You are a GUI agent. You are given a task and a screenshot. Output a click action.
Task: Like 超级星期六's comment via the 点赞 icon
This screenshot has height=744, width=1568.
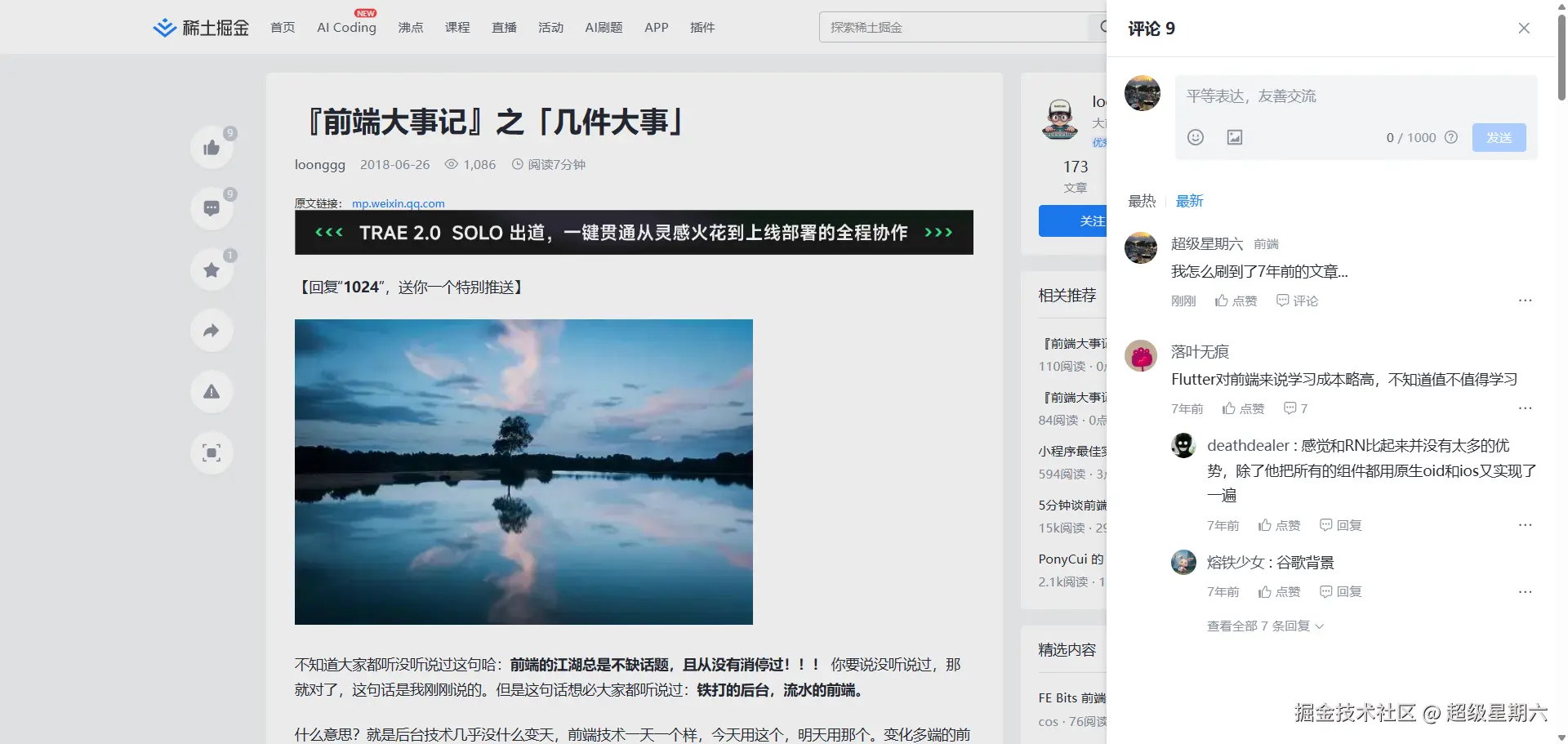point(1236,301)
